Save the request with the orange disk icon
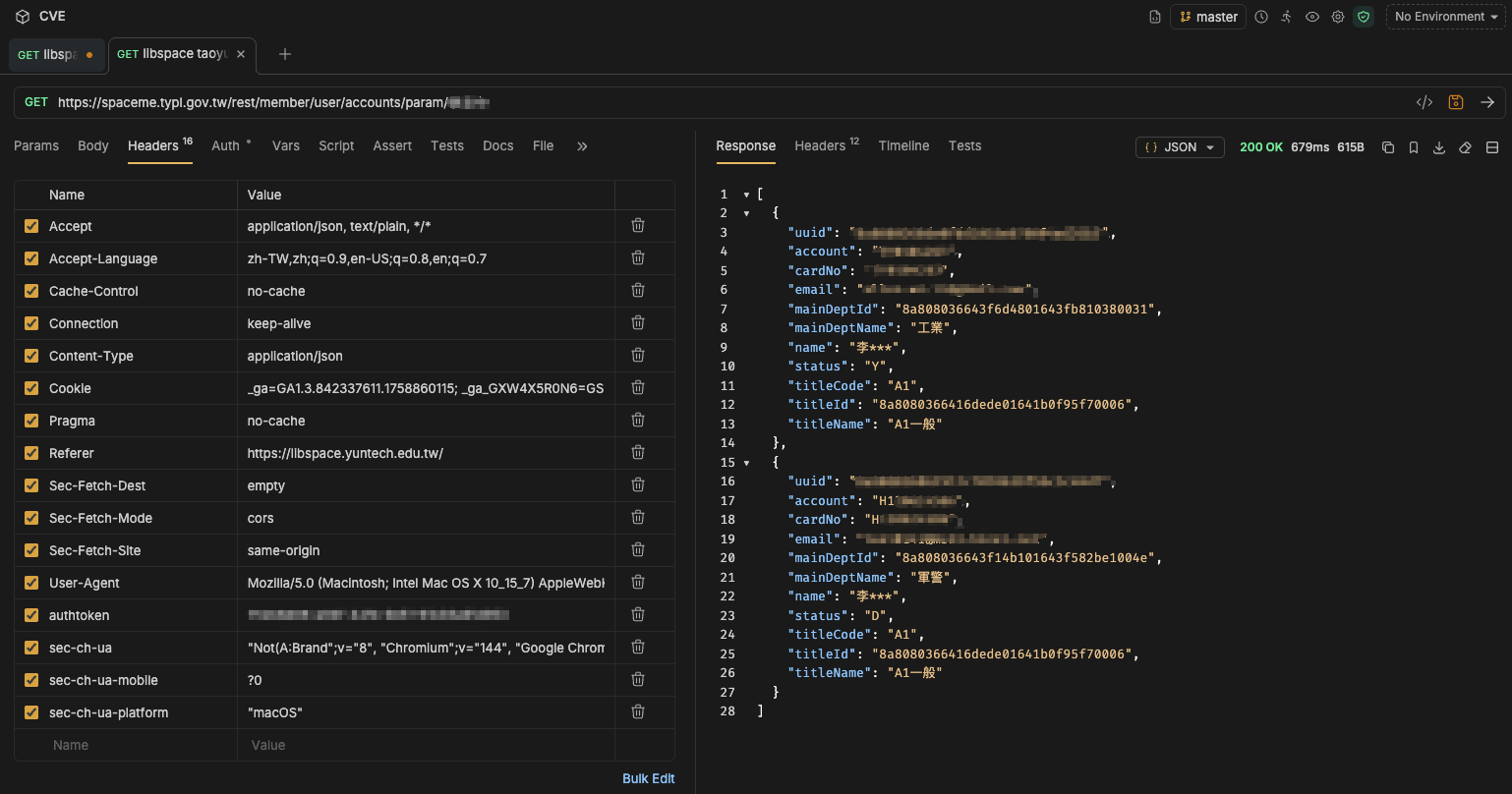The width and height of the screenshot is (1512, 794). pyautogui.click(x=1456, y=102)
